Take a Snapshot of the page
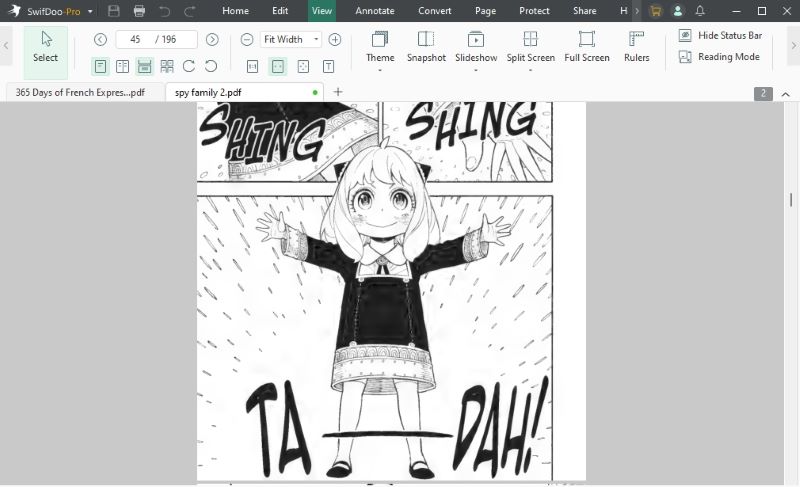The image size is (800, 487). (x=426, y=46)
